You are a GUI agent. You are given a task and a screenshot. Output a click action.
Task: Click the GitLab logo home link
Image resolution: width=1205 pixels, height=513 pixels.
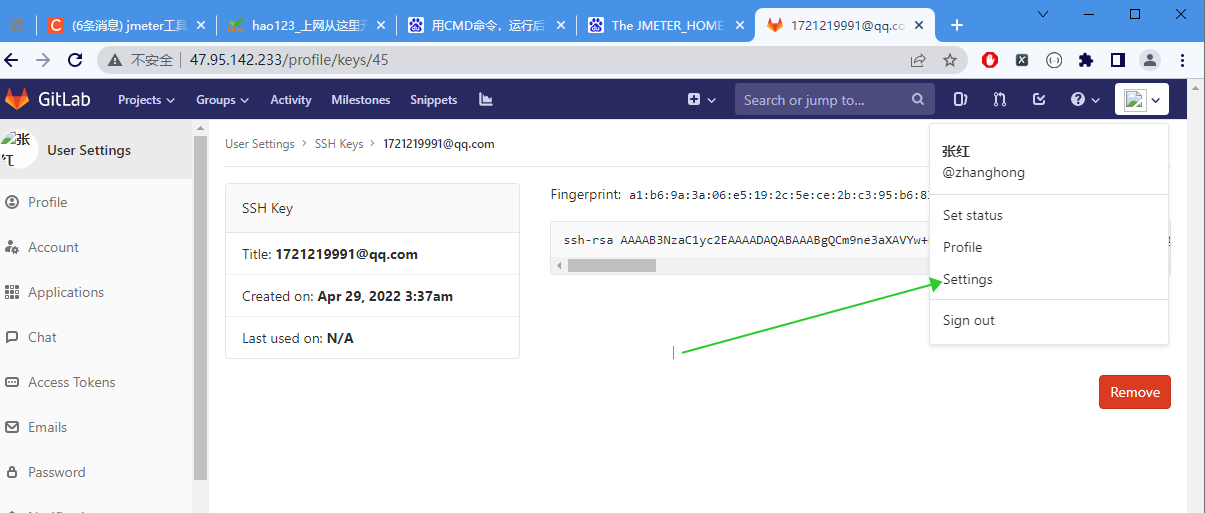click(x=48, y=99)
